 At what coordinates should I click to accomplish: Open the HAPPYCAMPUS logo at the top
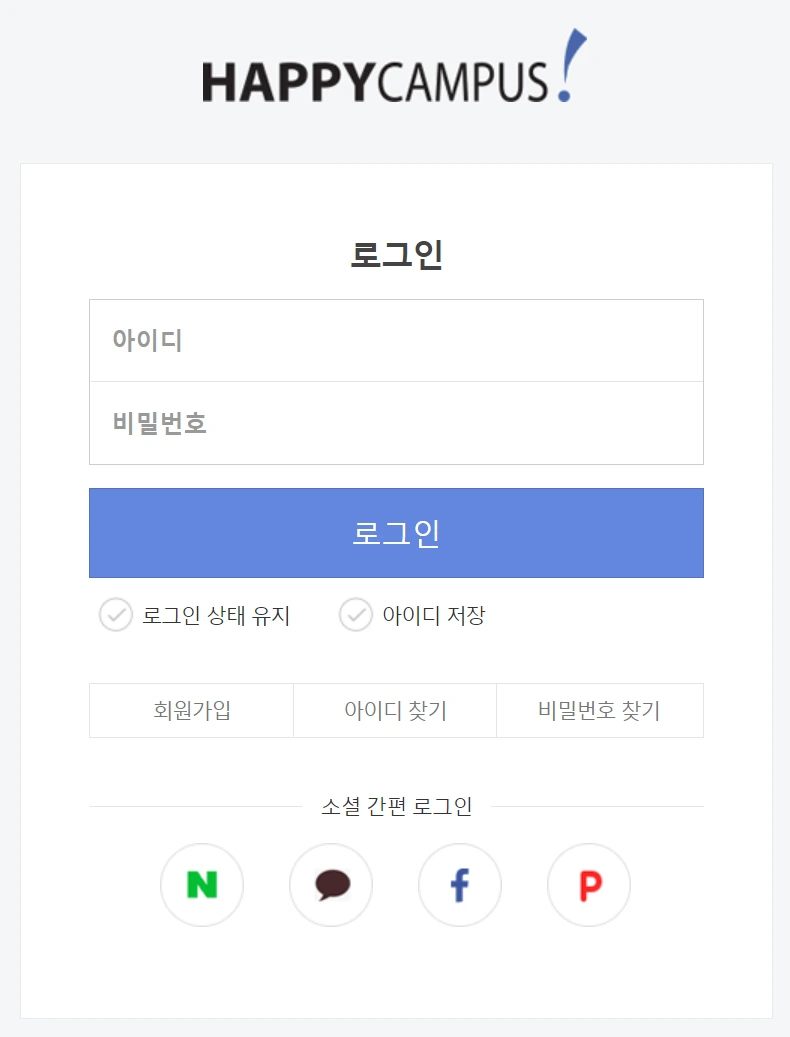[x=394, y=67]
